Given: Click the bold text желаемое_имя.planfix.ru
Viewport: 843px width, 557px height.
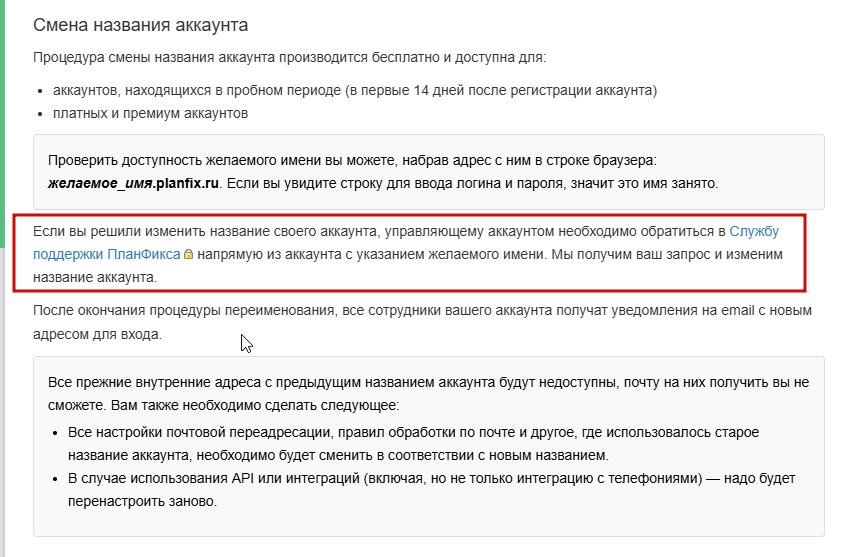Looking at the screenshot, I should point(133,183).
